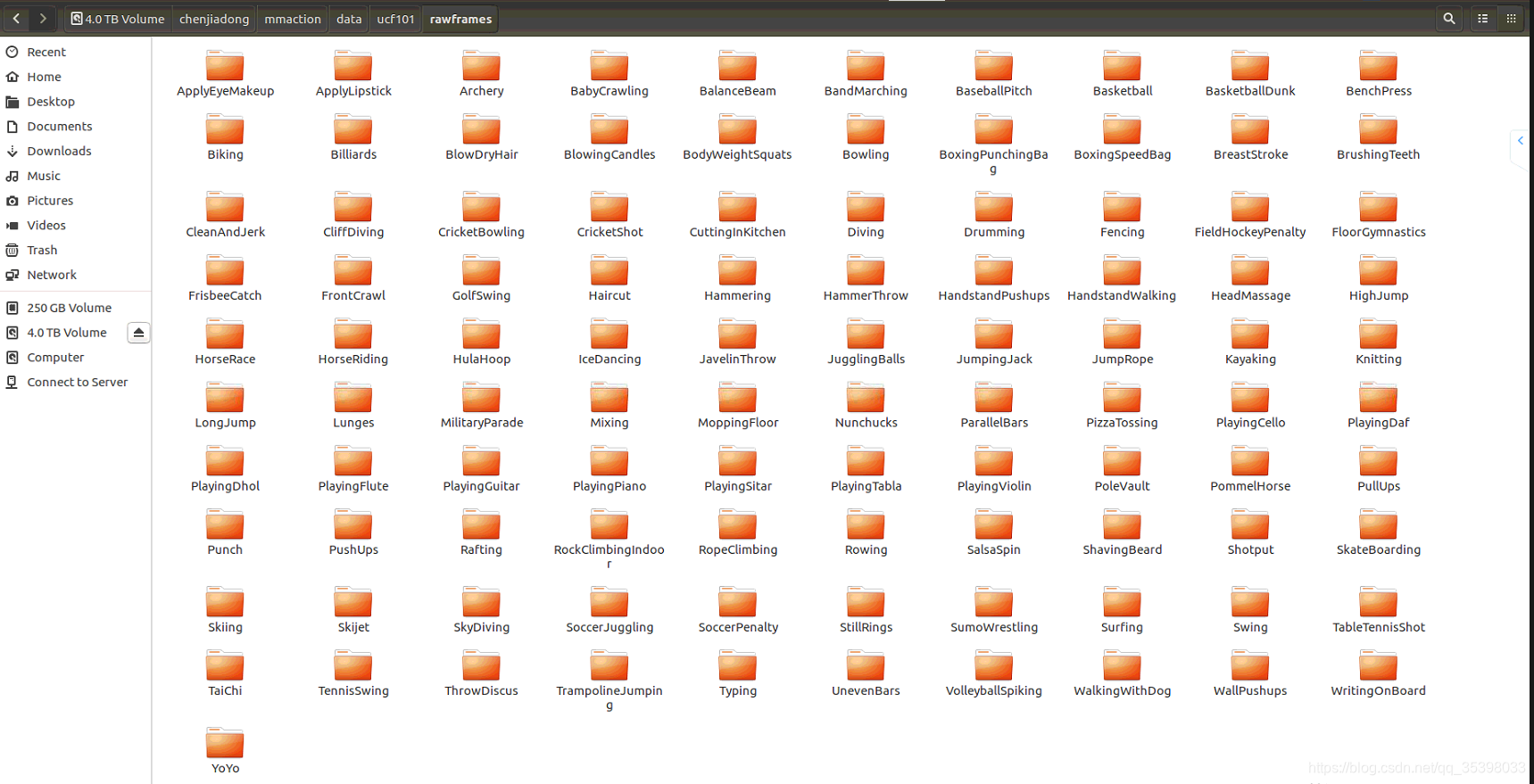This screenshot has width=1534, height=784.
Task: Select the BlowingCandles folder
Action: pos(609,137)
